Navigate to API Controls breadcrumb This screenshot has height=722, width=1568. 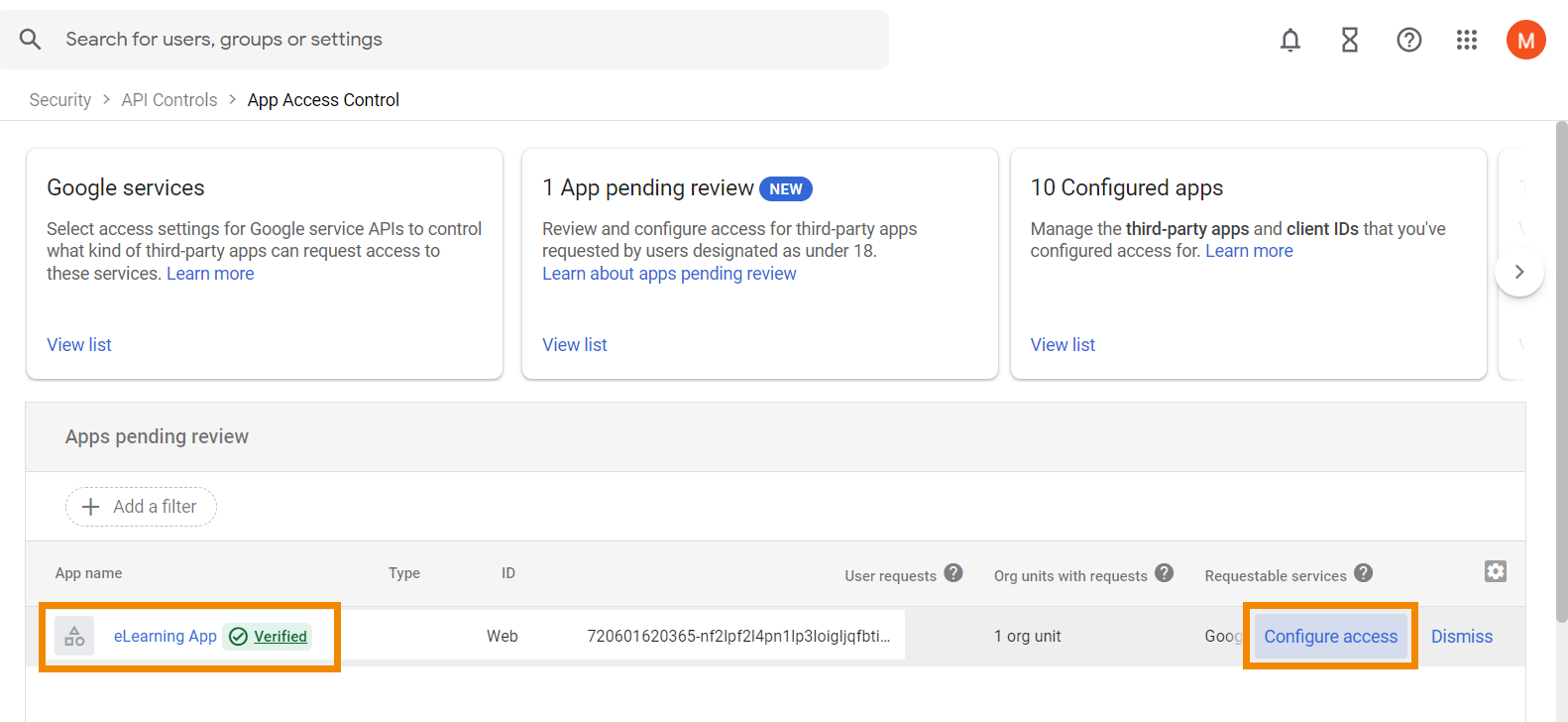click(x=169, y=100)
